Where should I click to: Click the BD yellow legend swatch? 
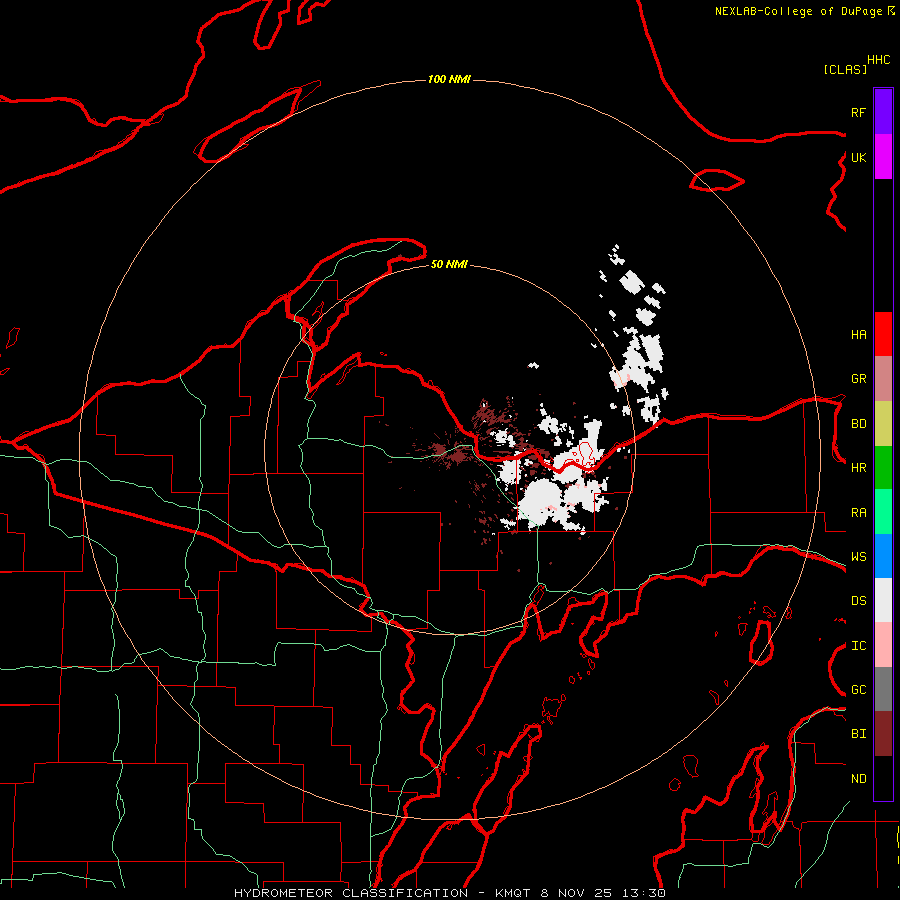pyautogui.click(x=883, y=423)
